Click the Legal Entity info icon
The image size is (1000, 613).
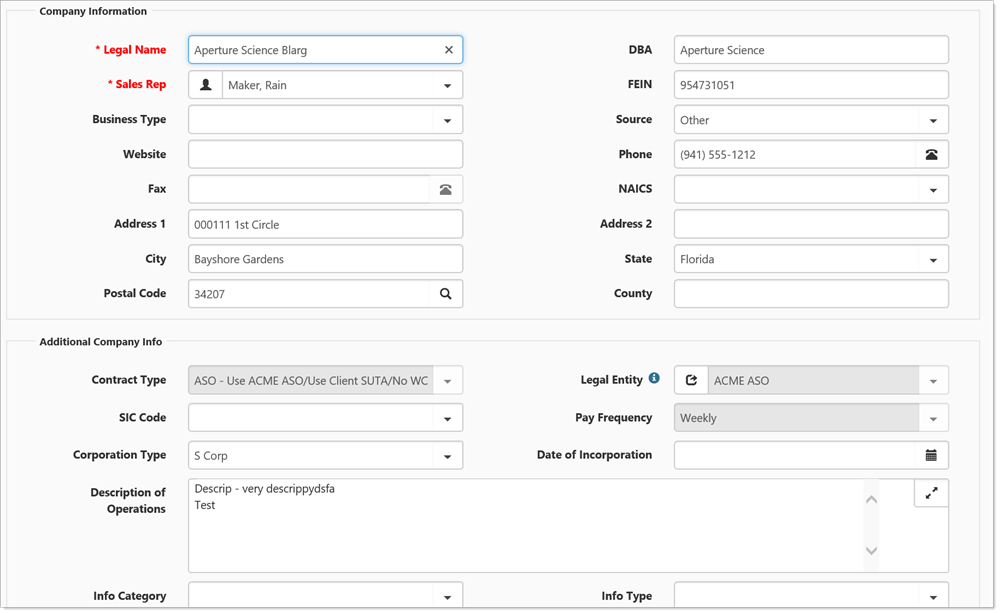coord(654,379)
